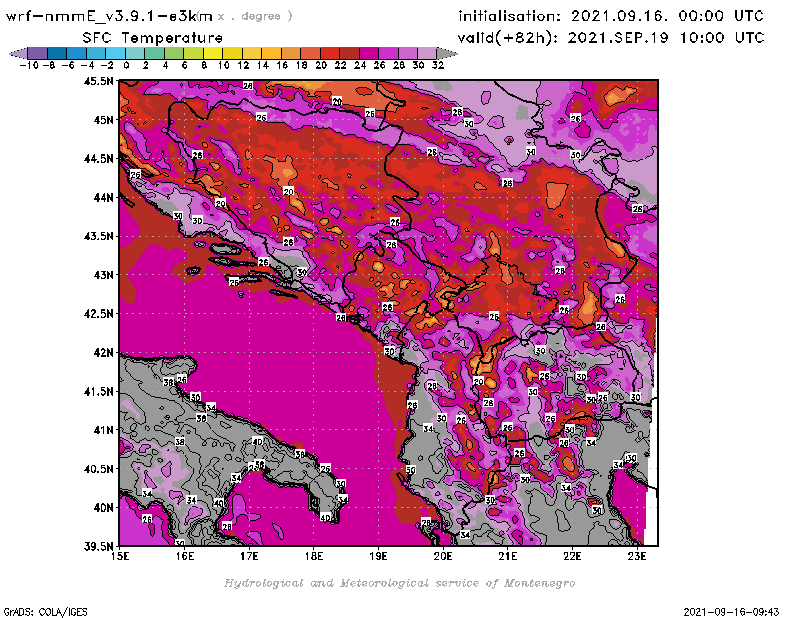800x618 pixels.
Task: Click the 40N latitude label
Action: click(103, 508)
